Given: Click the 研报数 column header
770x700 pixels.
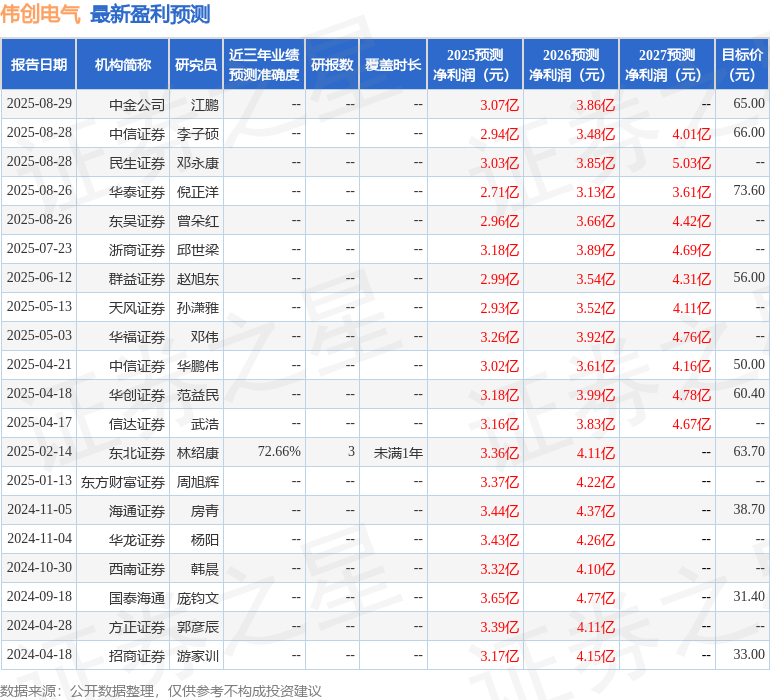Looking at the screenshot, I should (x=332, y=65).
